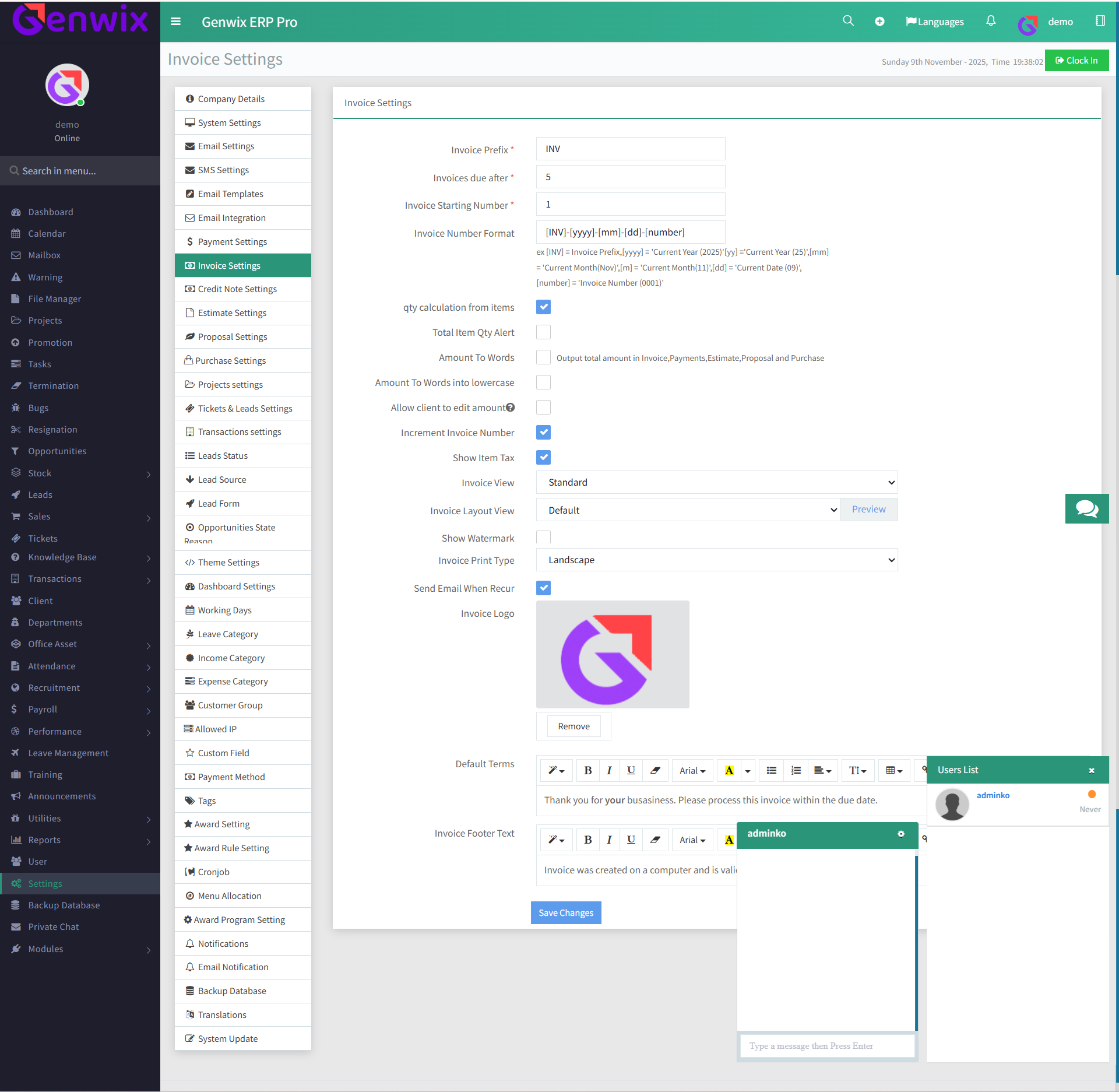Click the adminko chat gear icon
The width and height of the screenshot is (1119, 1092).
901,834
